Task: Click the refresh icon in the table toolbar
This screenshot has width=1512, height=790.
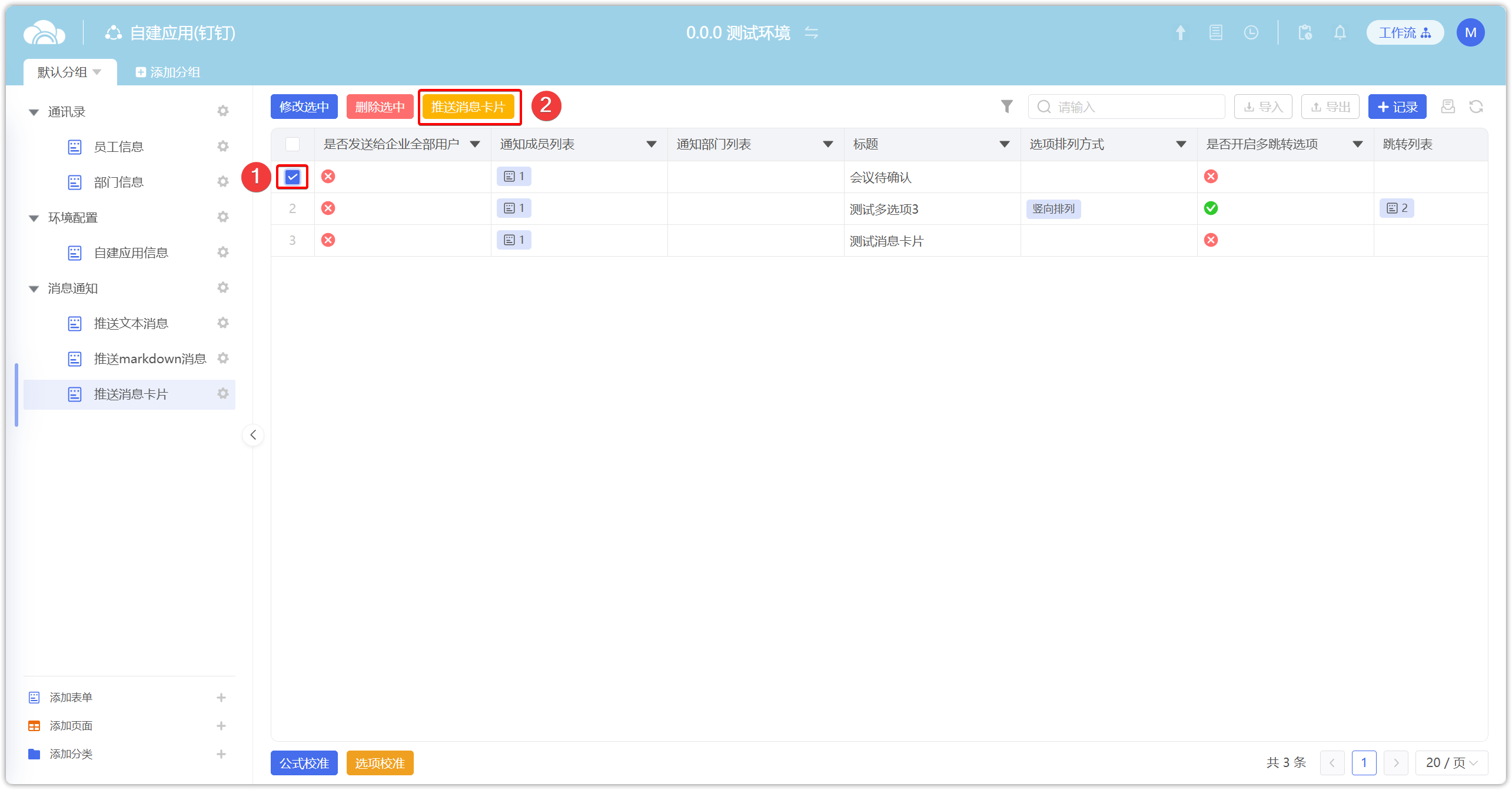Action: pyautogui.click(x=1476, y=107)
